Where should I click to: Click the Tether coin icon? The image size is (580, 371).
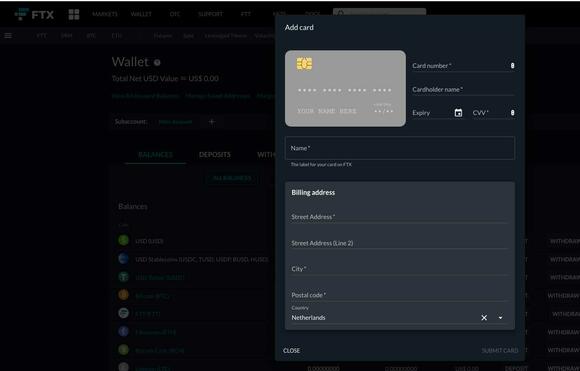pyautogui.click(x=124, y=277)
